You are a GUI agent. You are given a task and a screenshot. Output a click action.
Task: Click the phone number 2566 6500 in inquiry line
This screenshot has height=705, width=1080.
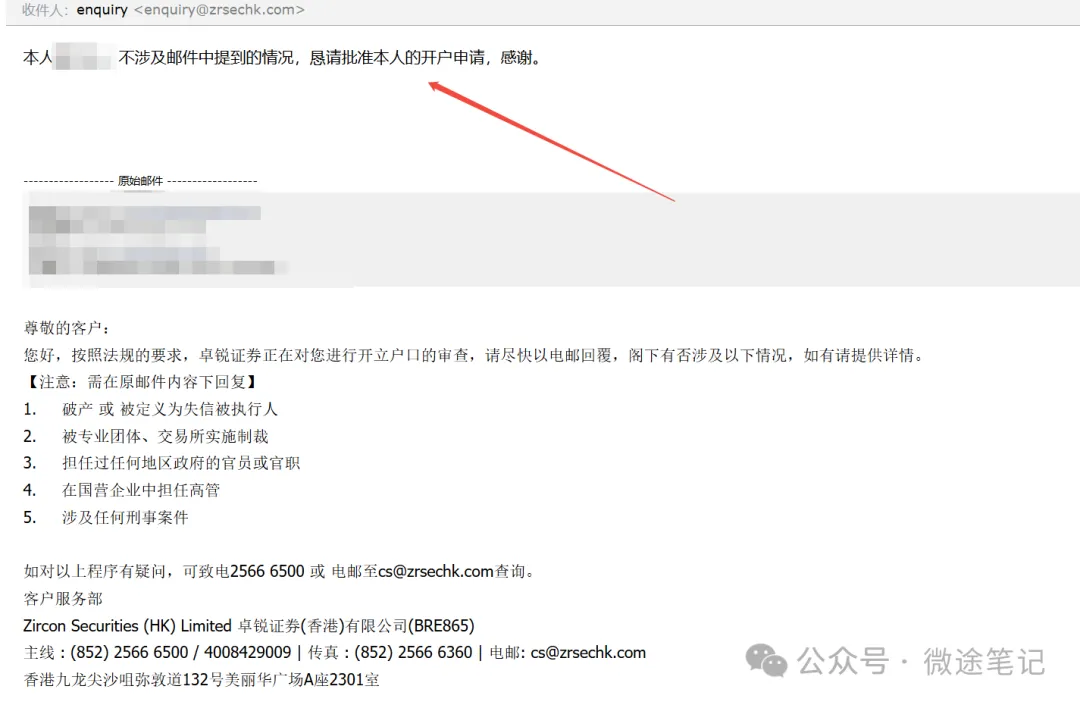pyautogui.click(x=267, y=571)
